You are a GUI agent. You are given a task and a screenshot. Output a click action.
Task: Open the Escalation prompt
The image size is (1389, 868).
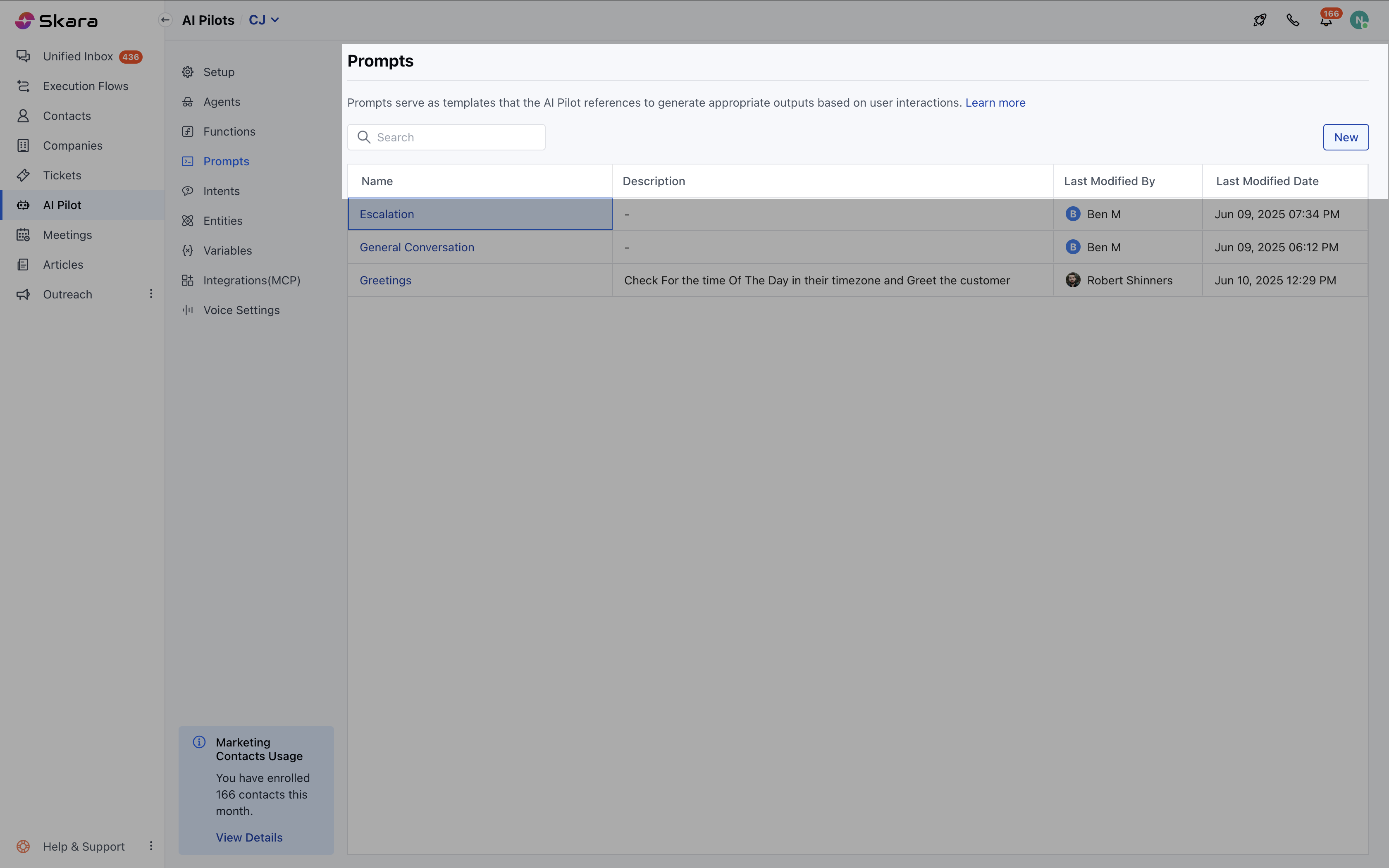click(386, 214)
